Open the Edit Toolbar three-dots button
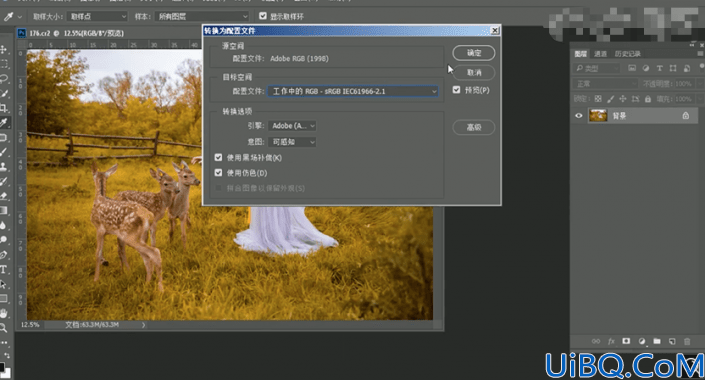The height and width of the screenshot is (380, 705). point(4,343)
